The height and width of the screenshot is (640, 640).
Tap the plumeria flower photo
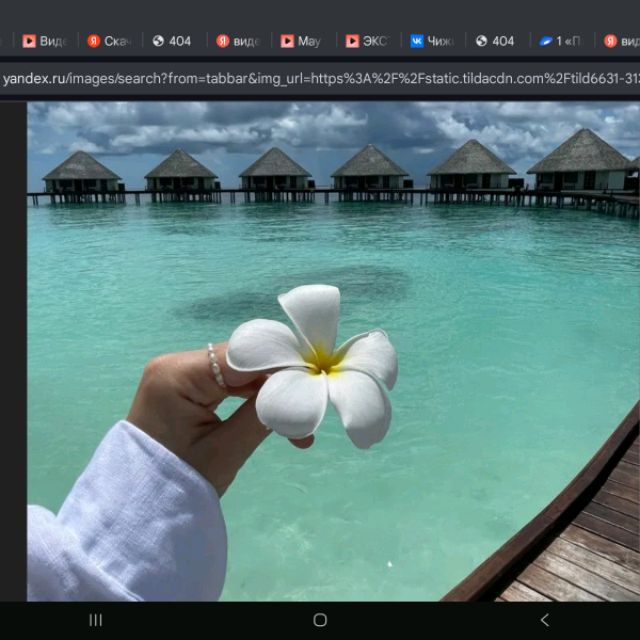coord(333,351)
